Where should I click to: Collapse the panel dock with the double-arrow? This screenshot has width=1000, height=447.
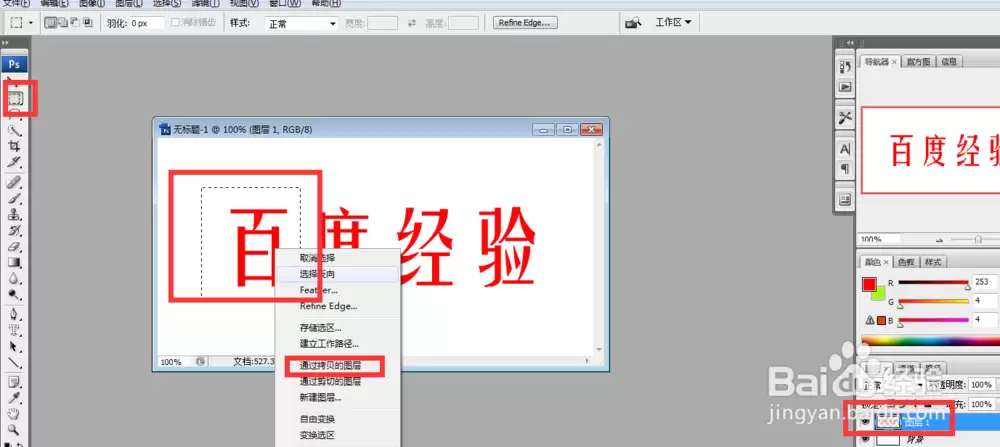click(849, 43)
